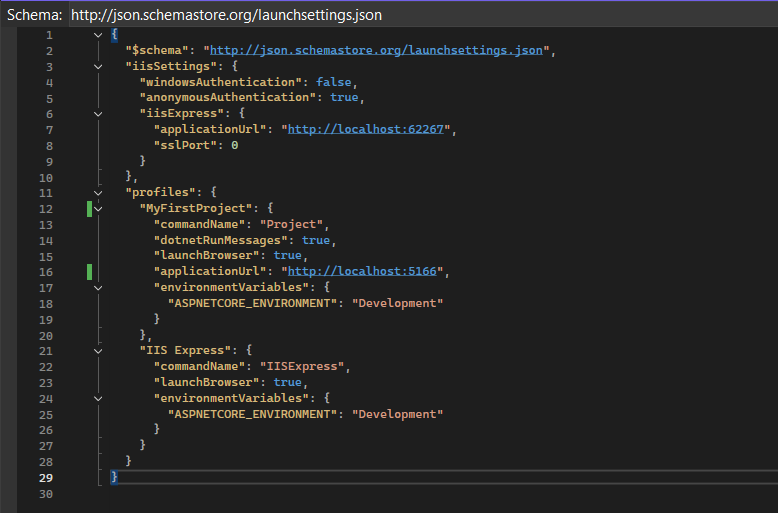
Task: Collapse the iisExpress block
Action: tap(98, 114)
